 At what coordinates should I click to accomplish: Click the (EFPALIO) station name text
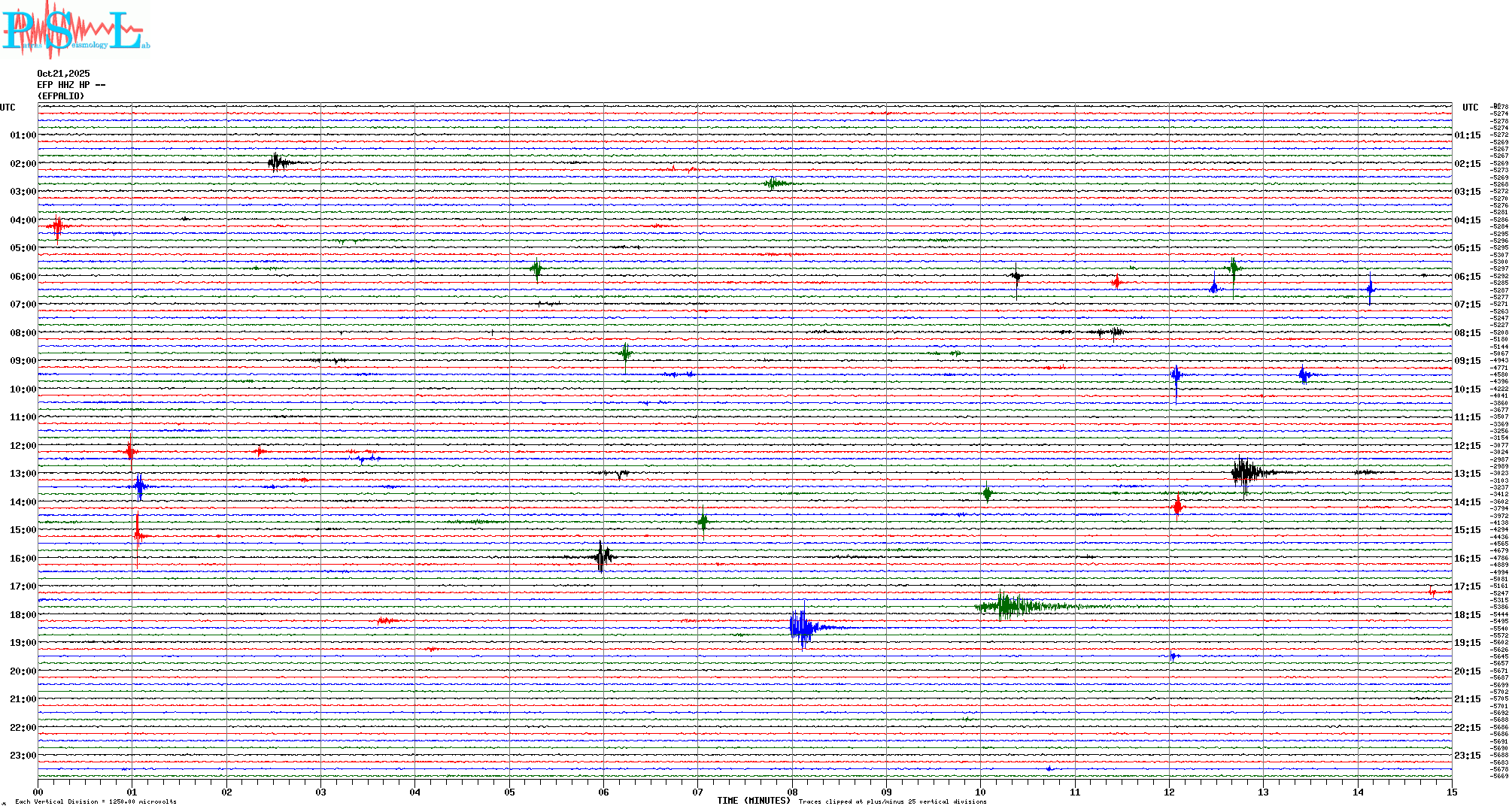61,96
